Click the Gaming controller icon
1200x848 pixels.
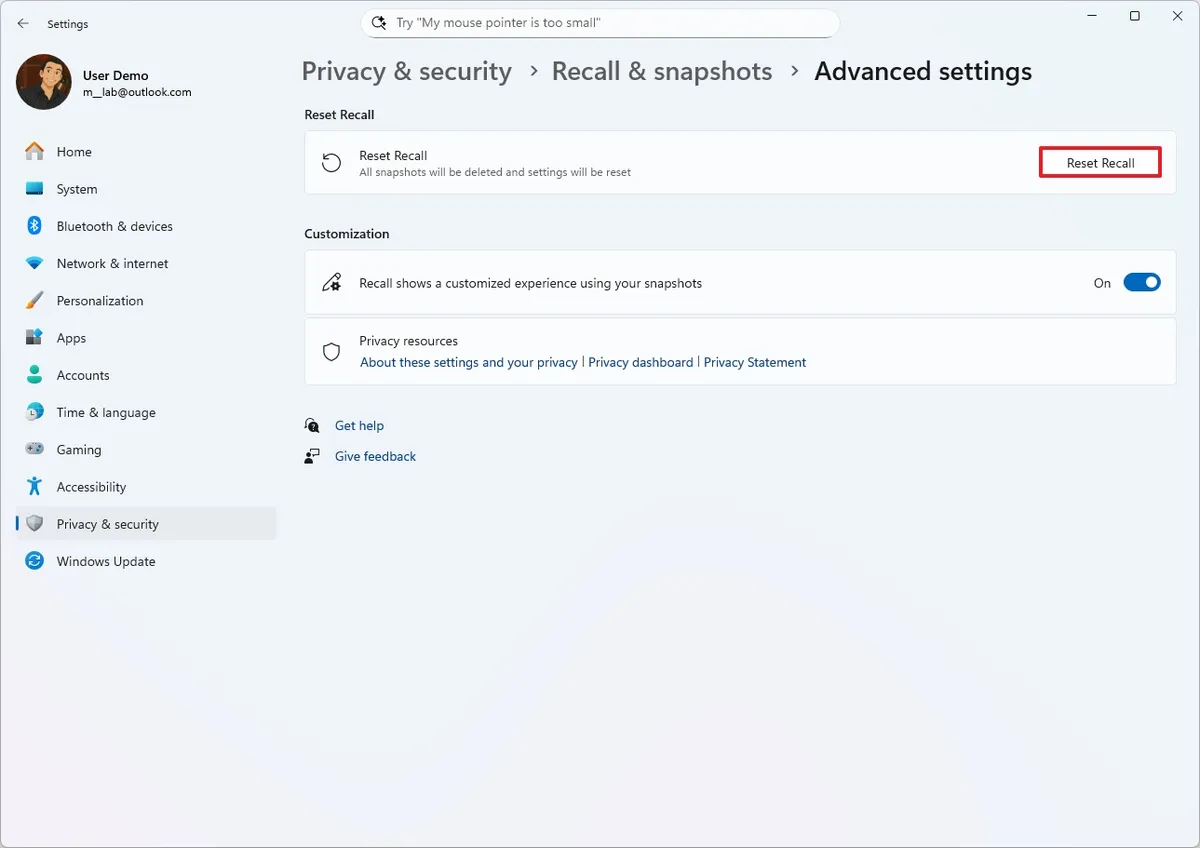pos(33,449)
